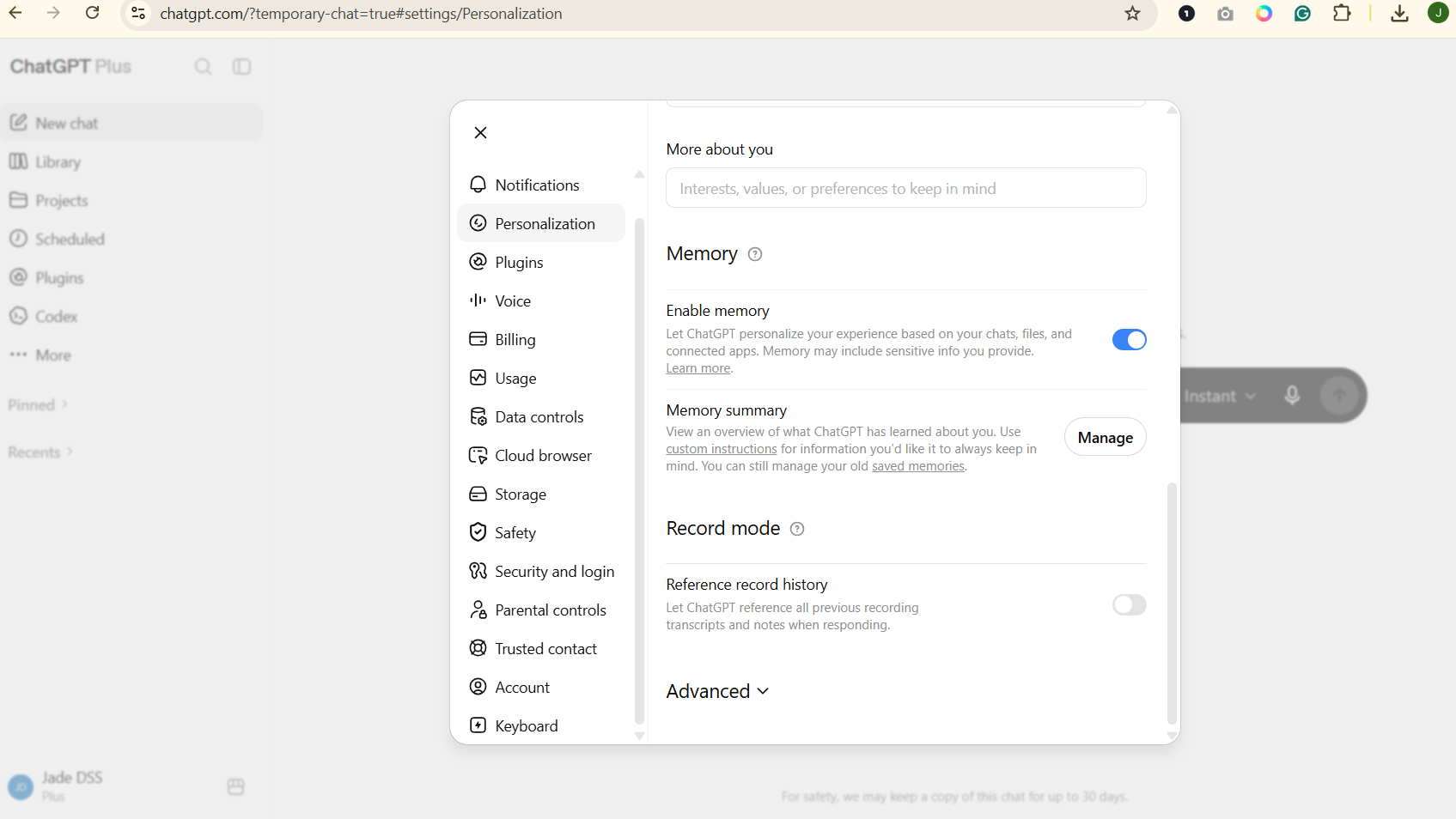Screen dimensions: 1456x819
Task: Click the ChatGPT Plus logo text
Action: click(x=70, y=66)
